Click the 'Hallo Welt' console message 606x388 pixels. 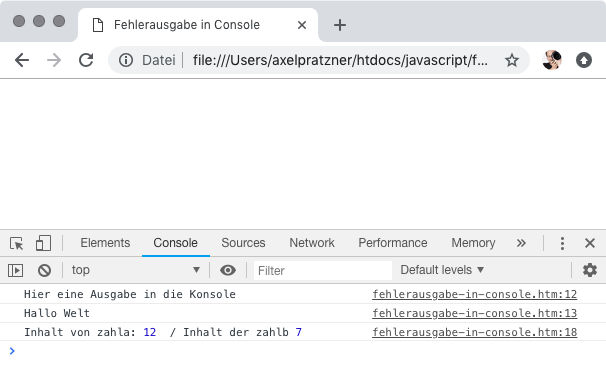pos(57,313)
